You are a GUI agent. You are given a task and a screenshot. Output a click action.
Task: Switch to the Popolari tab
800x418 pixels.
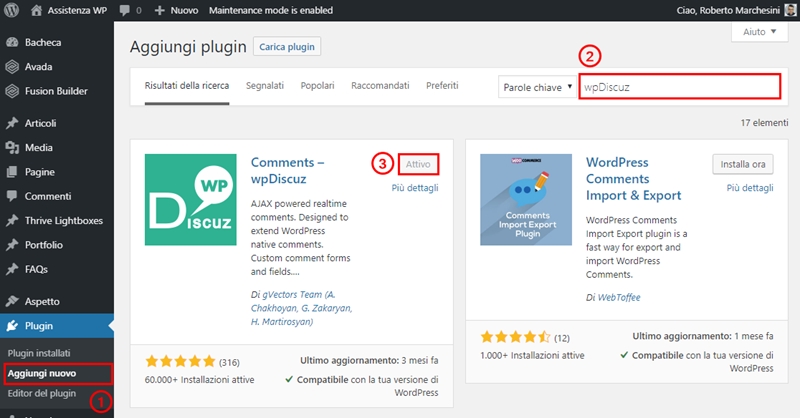pos(317,86)
